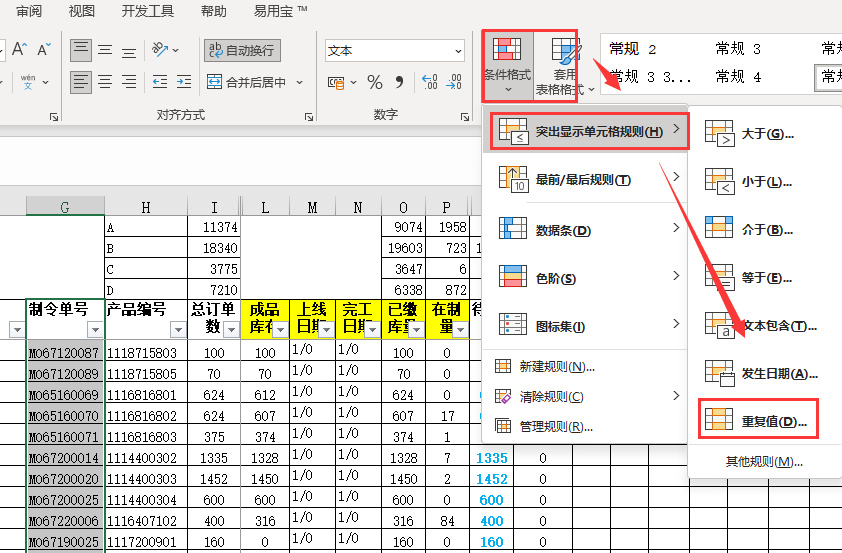Select the Equal To (等于) rule

763,278
